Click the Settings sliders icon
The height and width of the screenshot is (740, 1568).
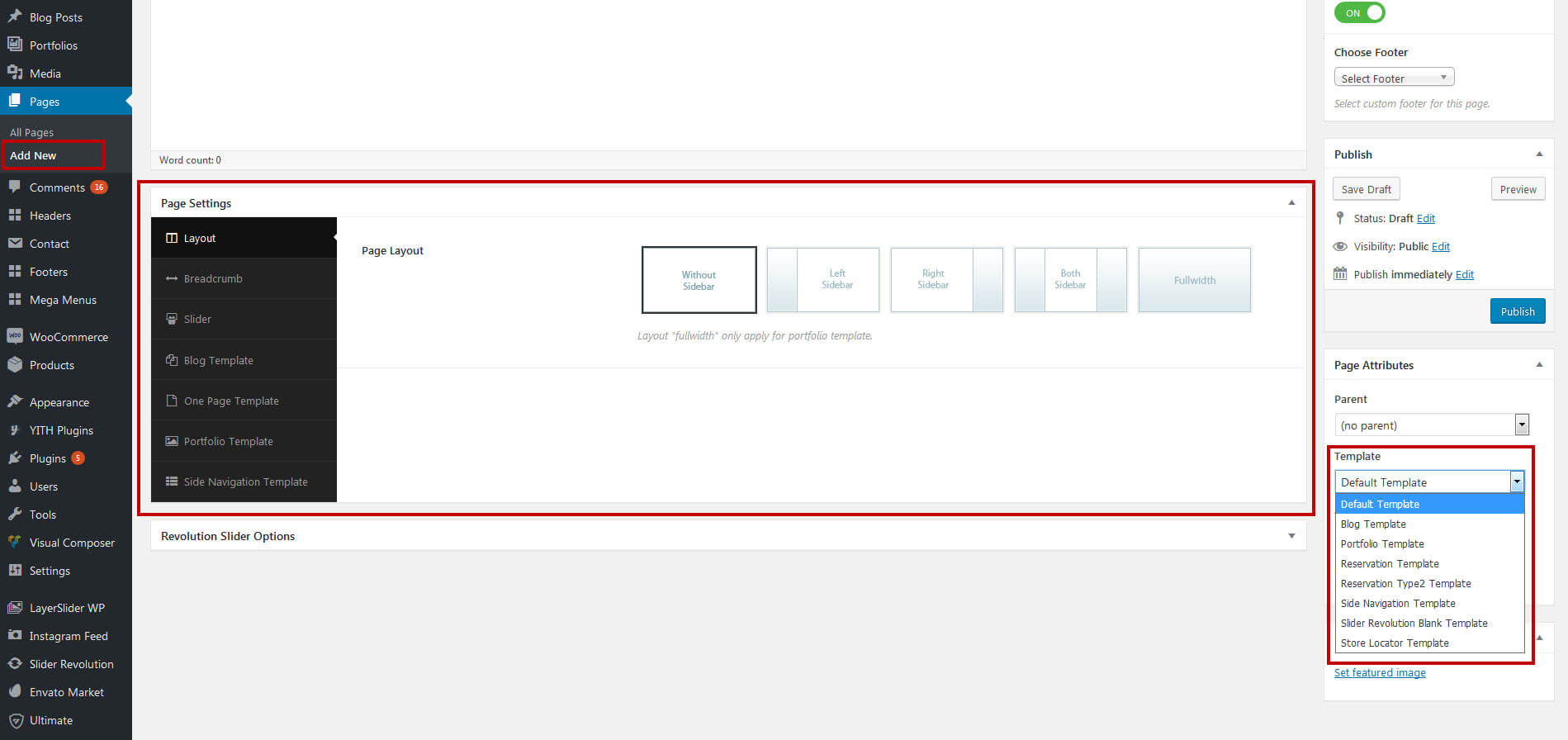15,570
